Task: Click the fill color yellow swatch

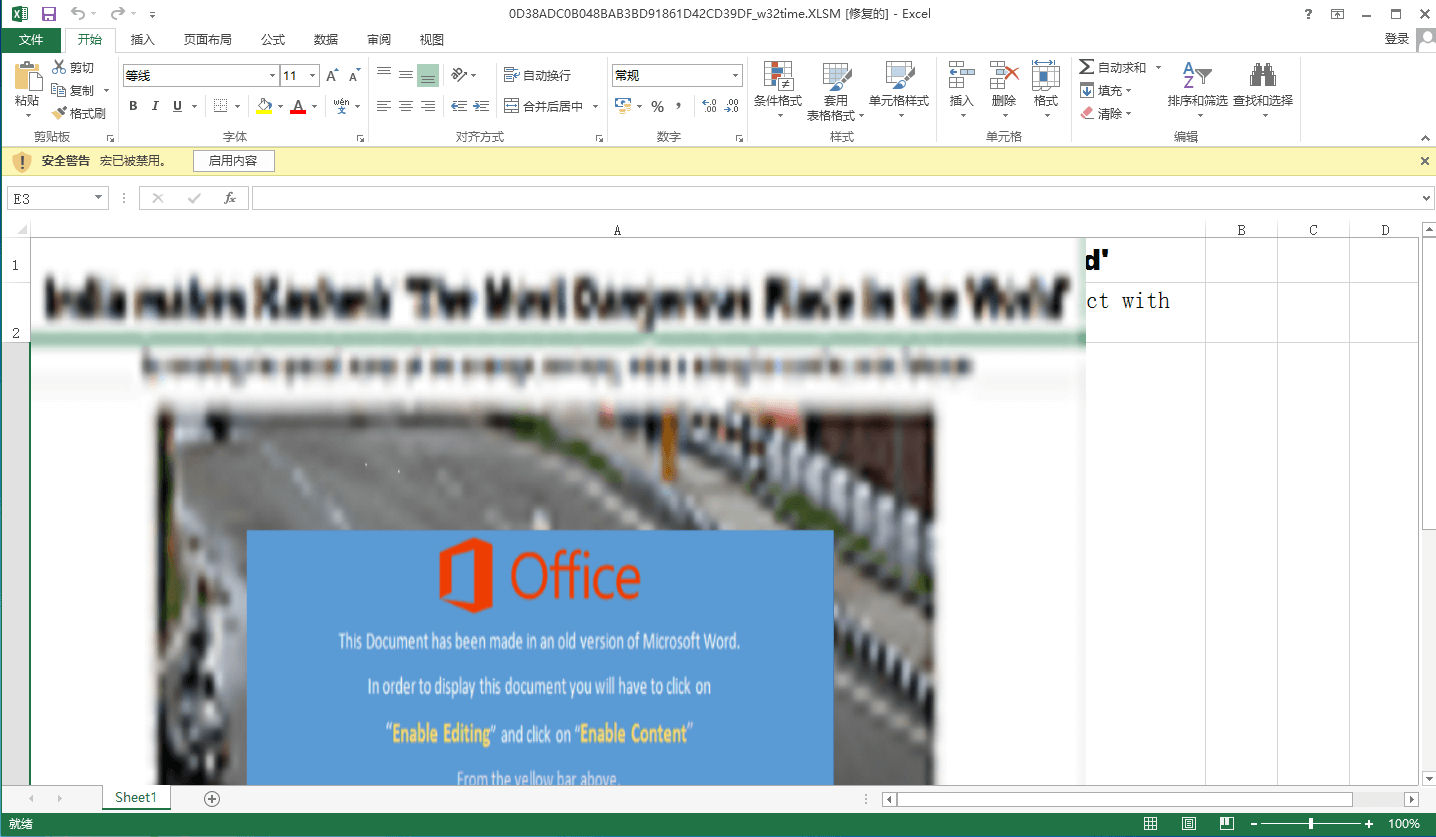Action: pyautogui.click(x=264, y=106)
